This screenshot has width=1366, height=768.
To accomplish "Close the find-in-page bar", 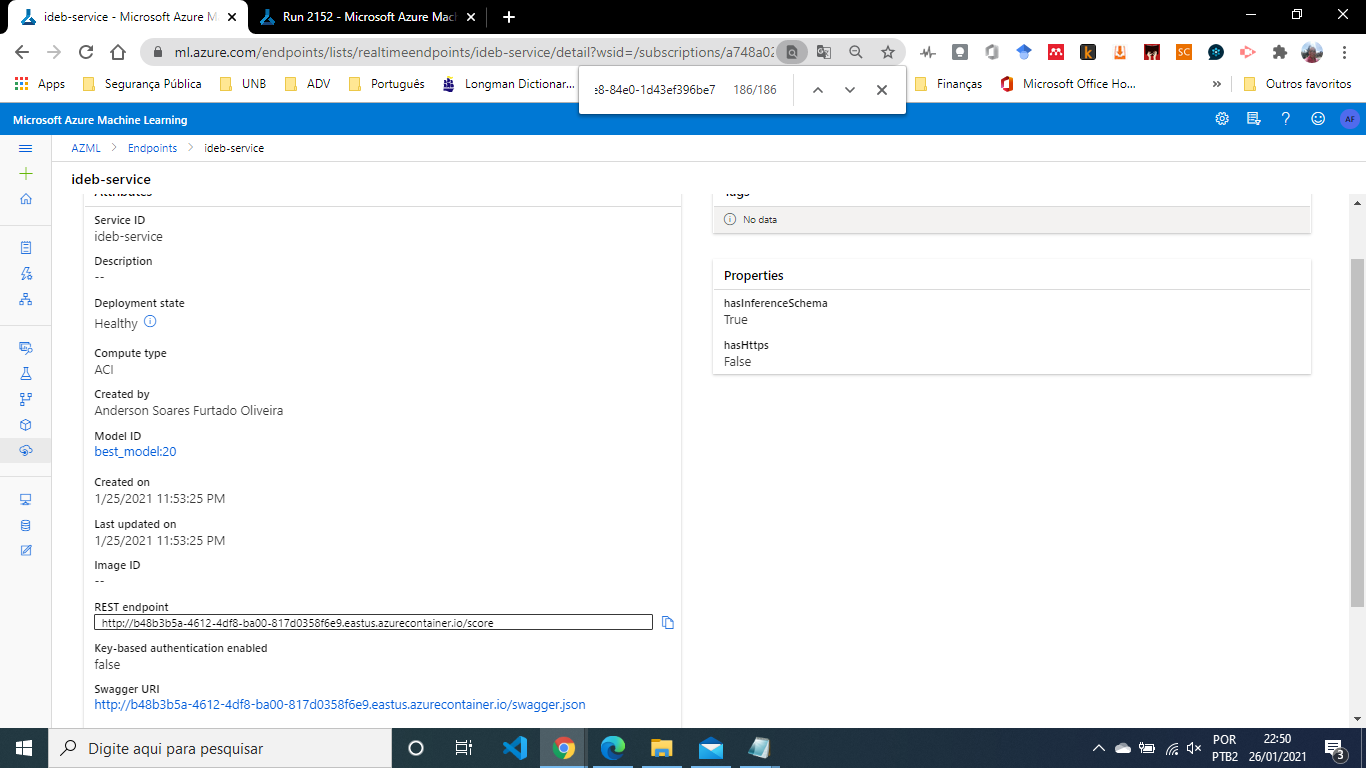I will click(882, 90).
